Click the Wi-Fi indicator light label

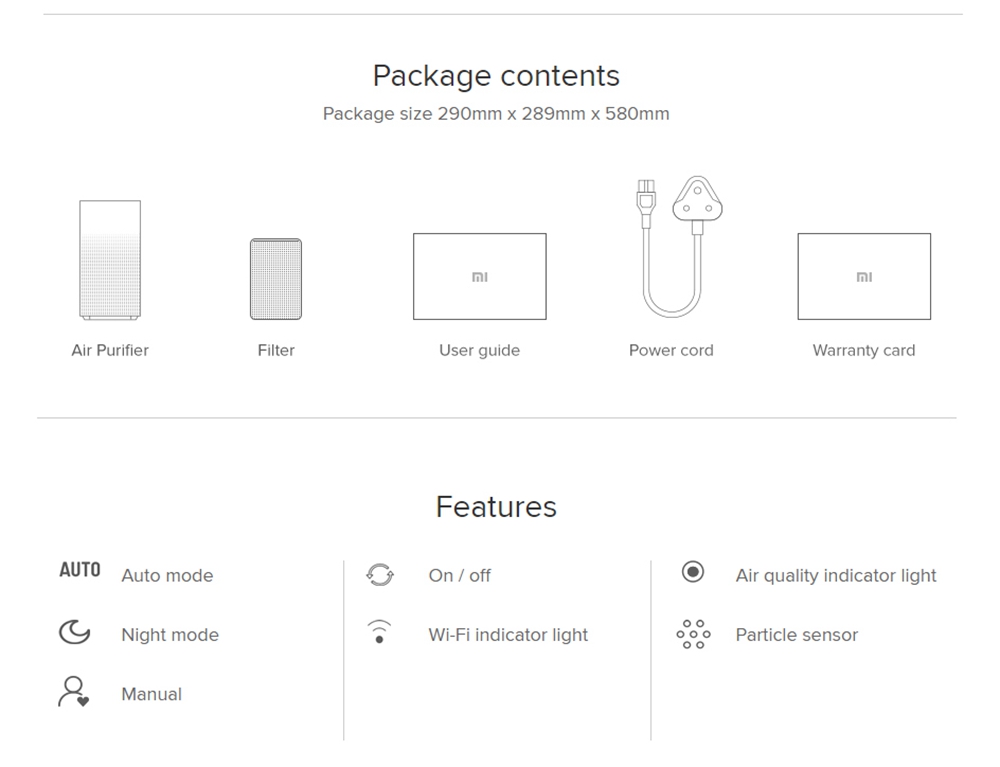point(508,635)
